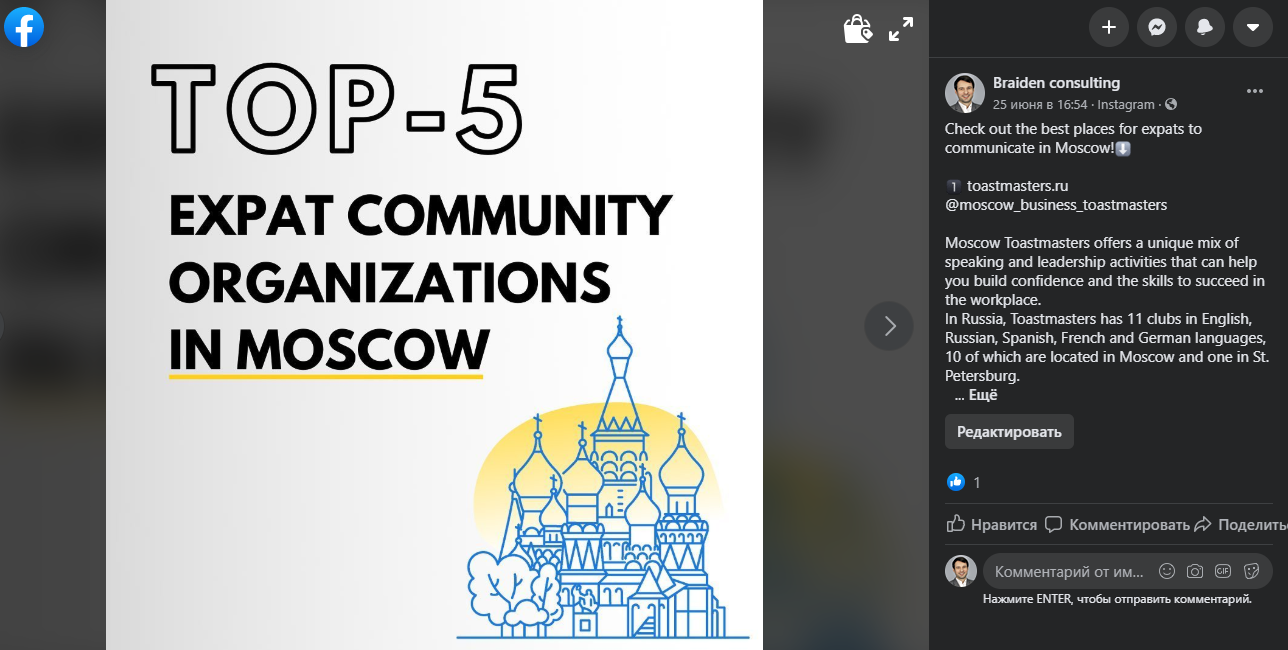Click the TOP-5 expat organizations photo
This screenshot has width=1288, height=650.
point(434,325)
